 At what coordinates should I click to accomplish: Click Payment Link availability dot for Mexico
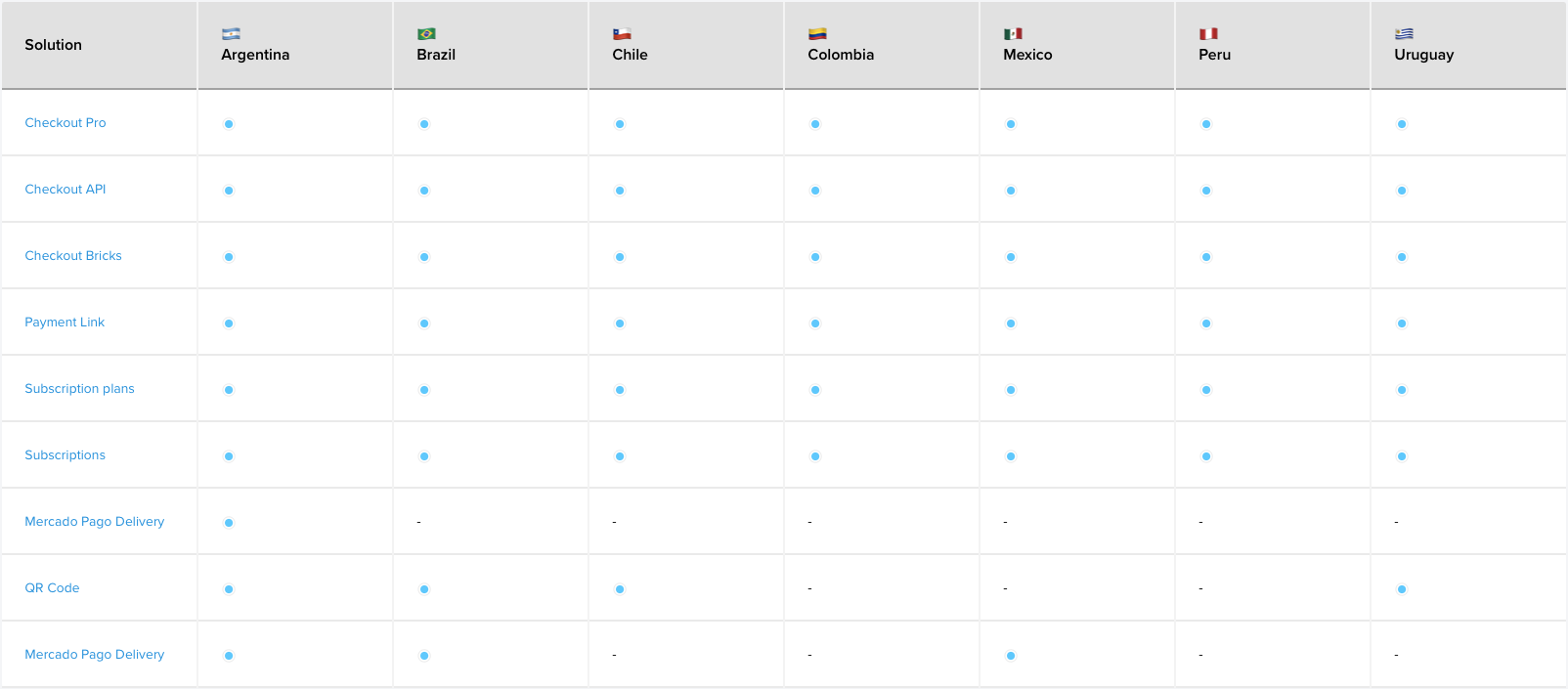click(1011, 323)
